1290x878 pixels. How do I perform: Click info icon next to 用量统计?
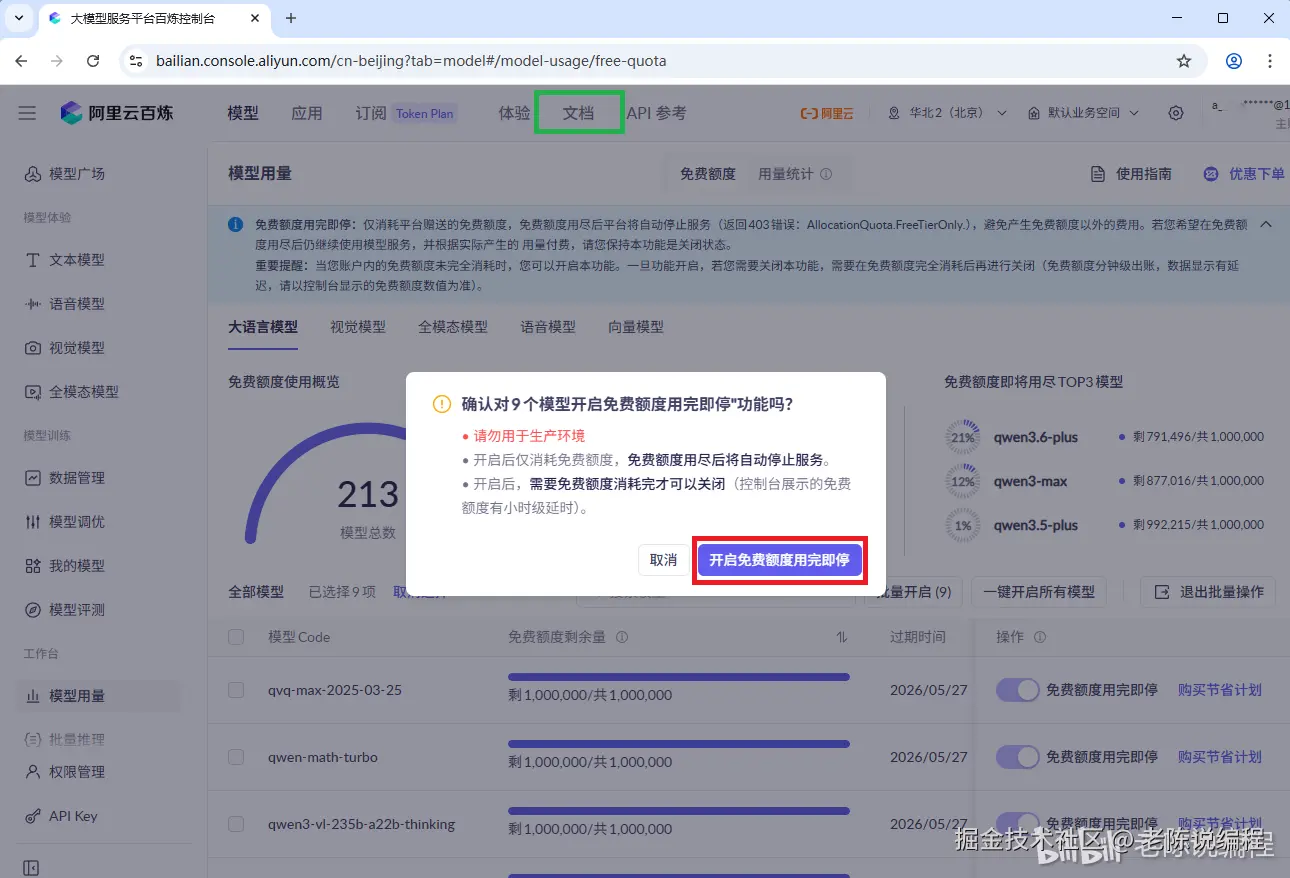[x=826, y=174]
